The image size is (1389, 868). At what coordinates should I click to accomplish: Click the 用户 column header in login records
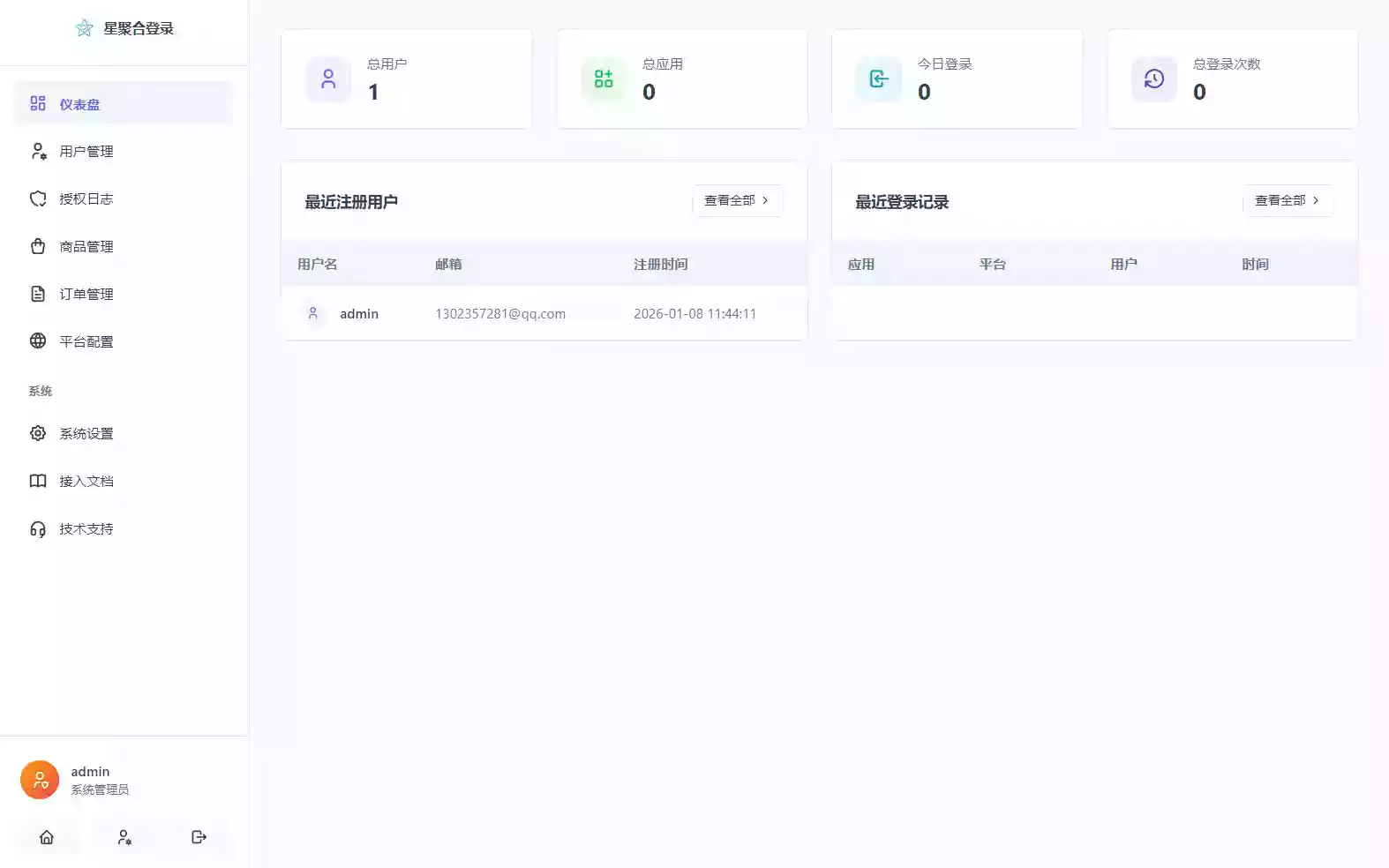point(1124,264)
